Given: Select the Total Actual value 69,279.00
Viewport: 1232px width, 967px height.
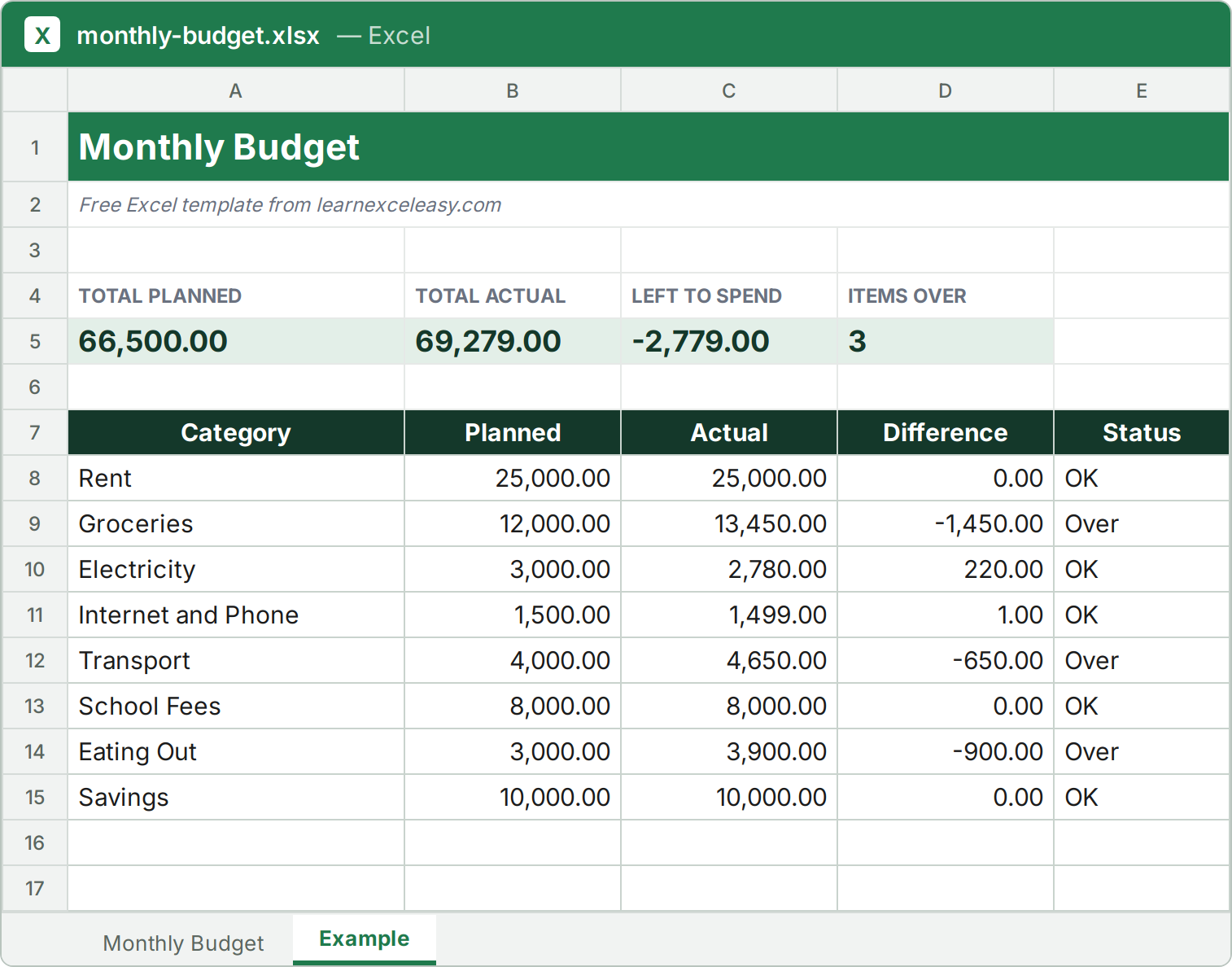Looking at the screenshot, I should coord(513,341).
